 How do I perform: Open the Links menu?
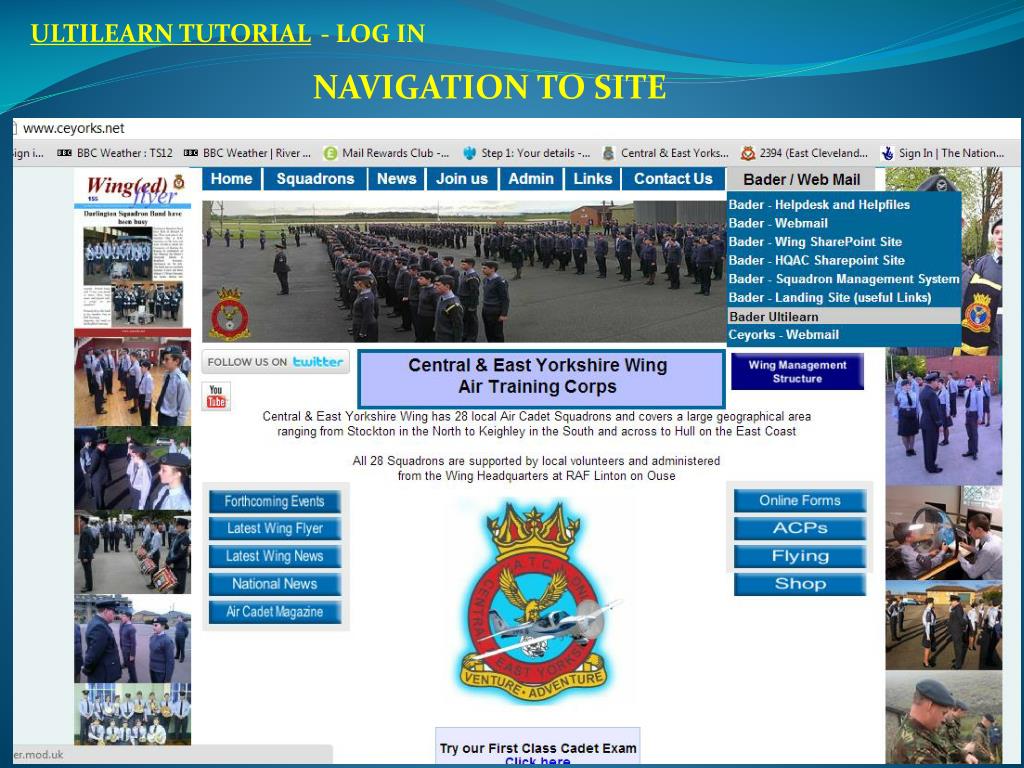pos(593,179)
